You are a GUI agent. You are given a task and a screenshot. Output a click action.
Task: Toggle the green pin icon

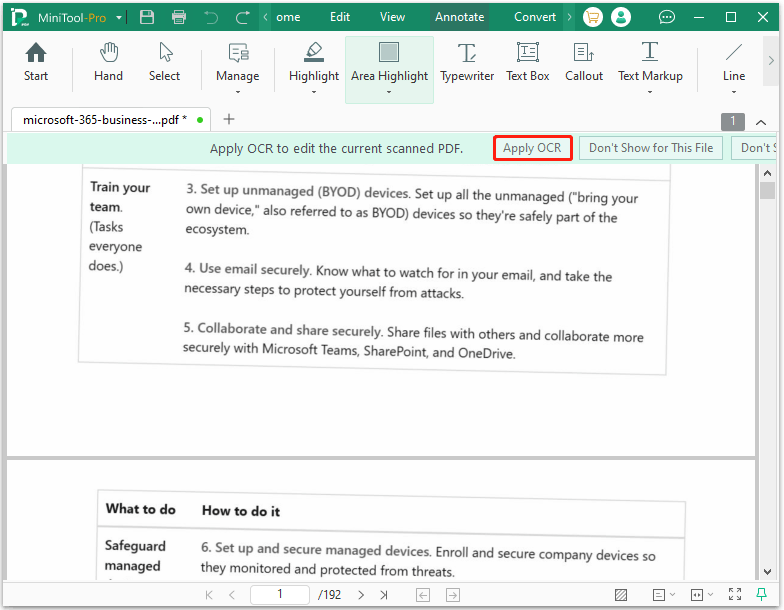(762, 594)
